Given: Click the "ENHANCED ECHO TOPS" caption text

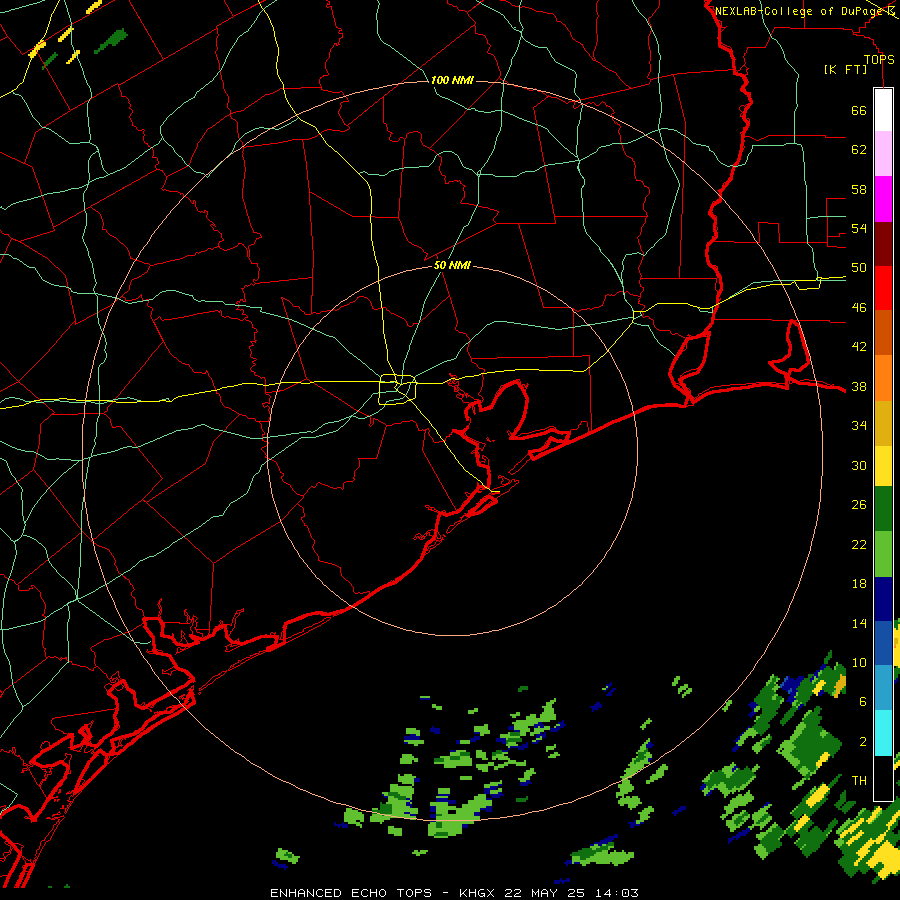Looking at the screenshot, I should pos(351,893).
